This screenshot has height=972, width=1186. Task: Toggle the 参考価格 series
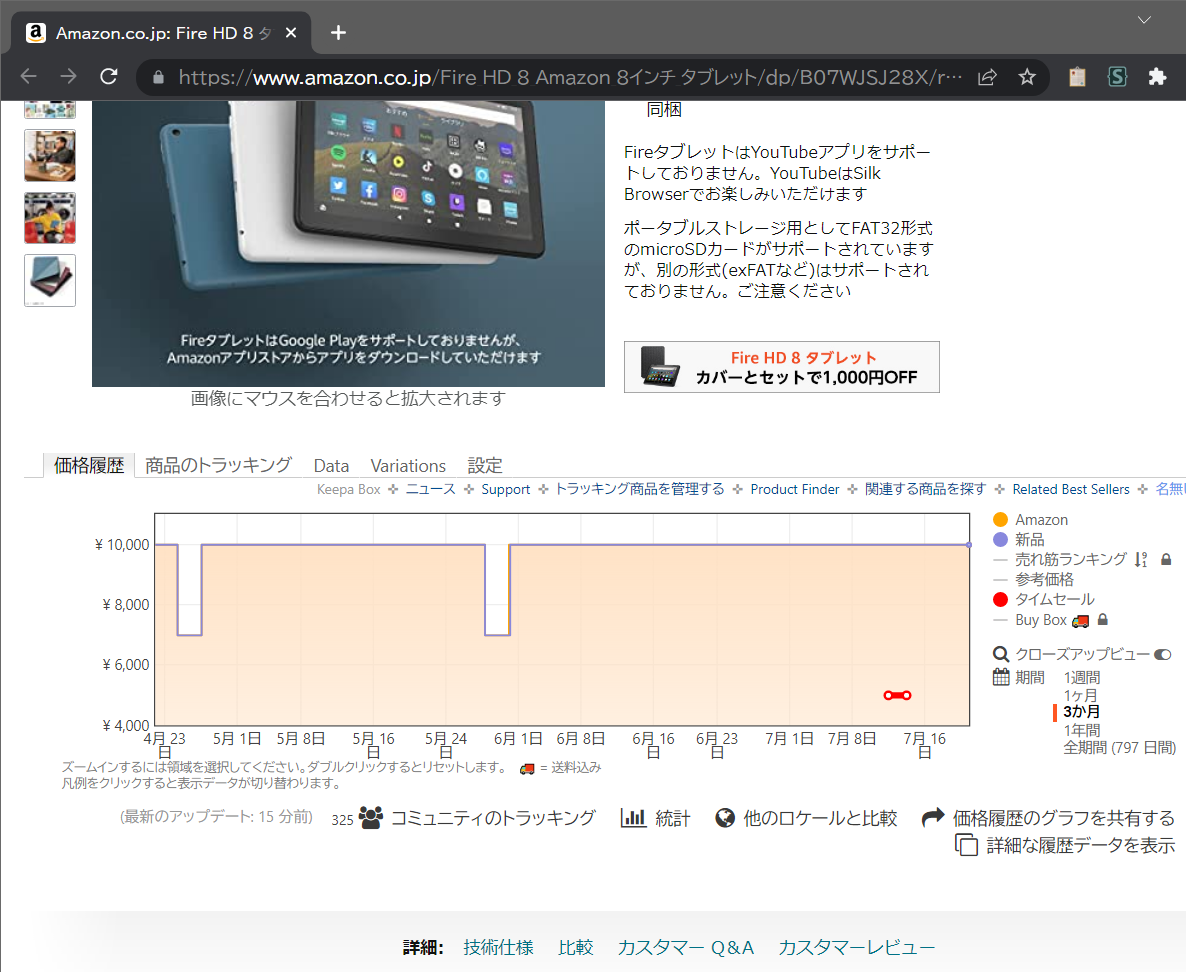click(1033, 579)
